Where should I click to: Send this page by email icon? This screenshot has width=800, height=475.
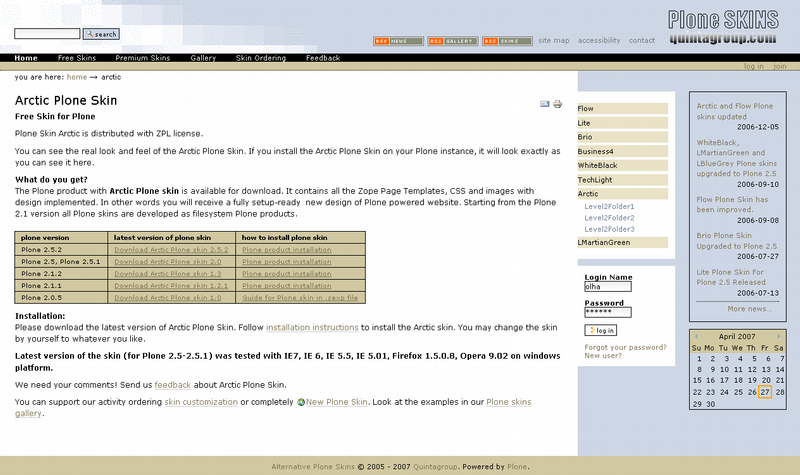(x=545, y=104)
